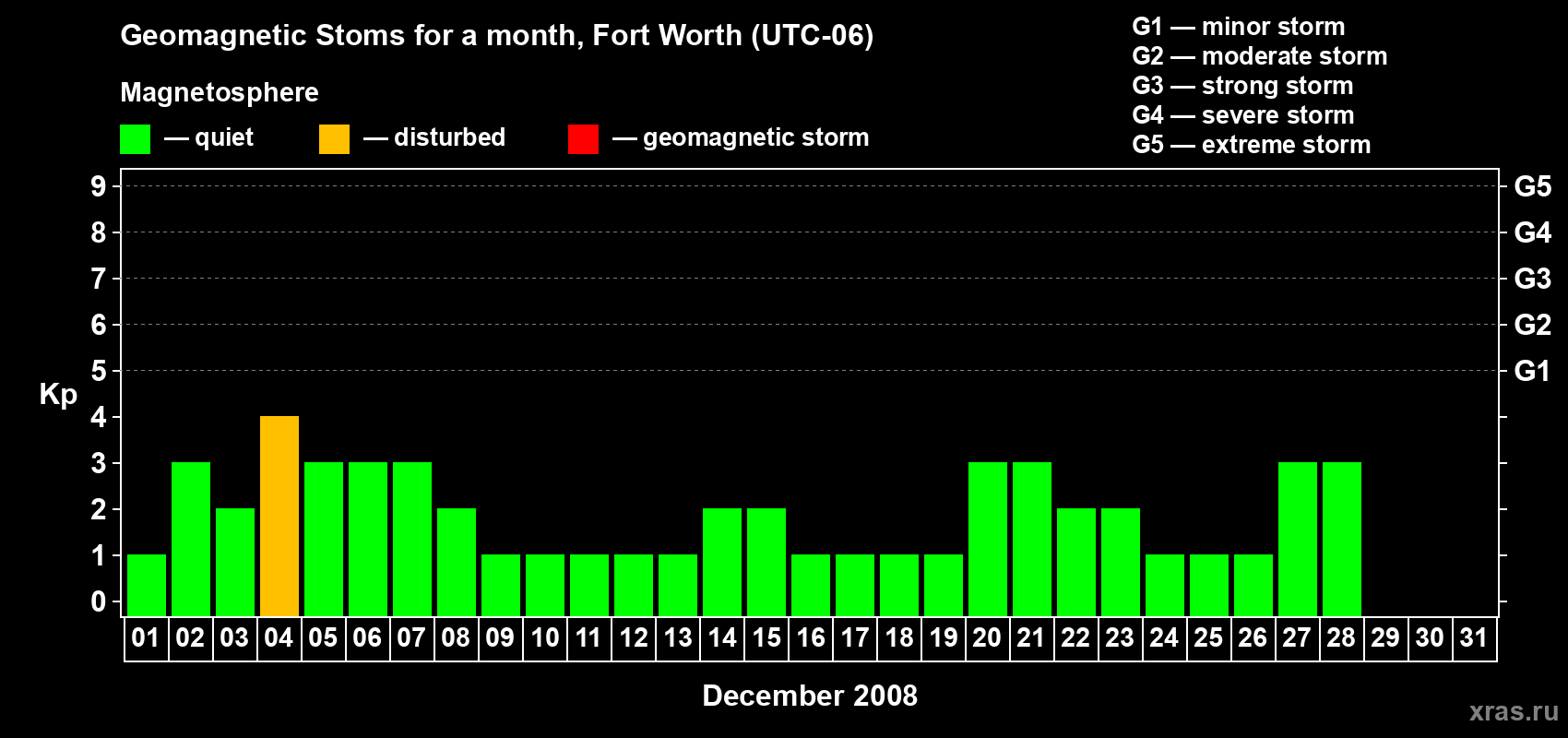Click the day label 22
This screenshot has height=738, width=1568.
(1075, 638)
